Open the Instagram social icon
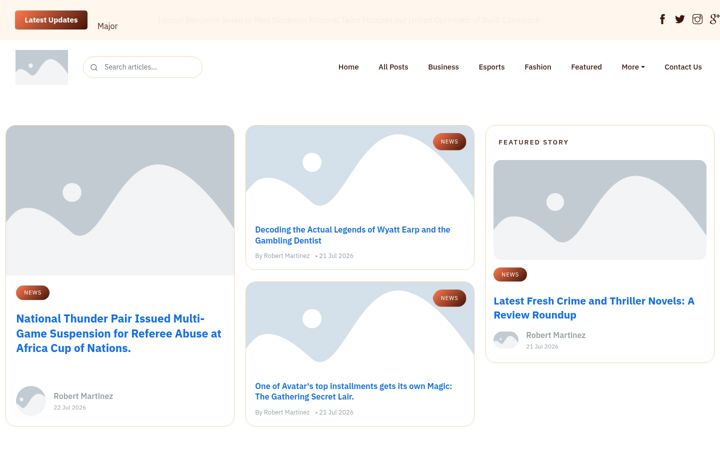 pos(697,19)
